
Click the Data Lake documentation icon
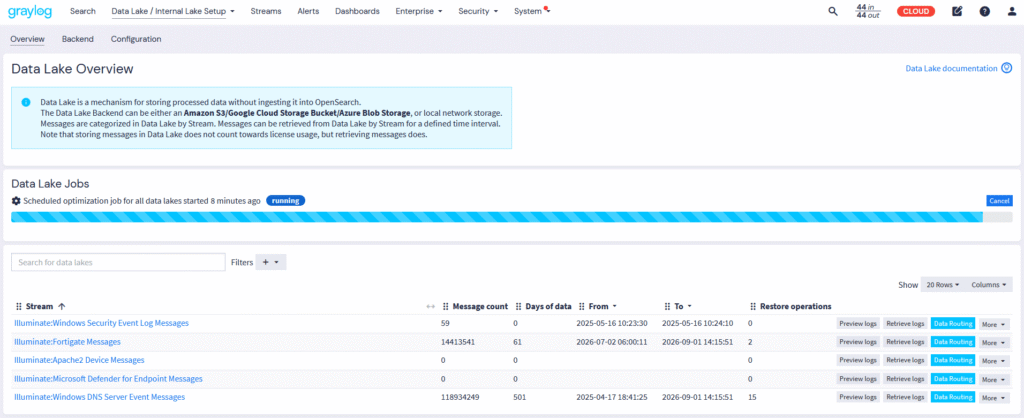[1007, 68]
